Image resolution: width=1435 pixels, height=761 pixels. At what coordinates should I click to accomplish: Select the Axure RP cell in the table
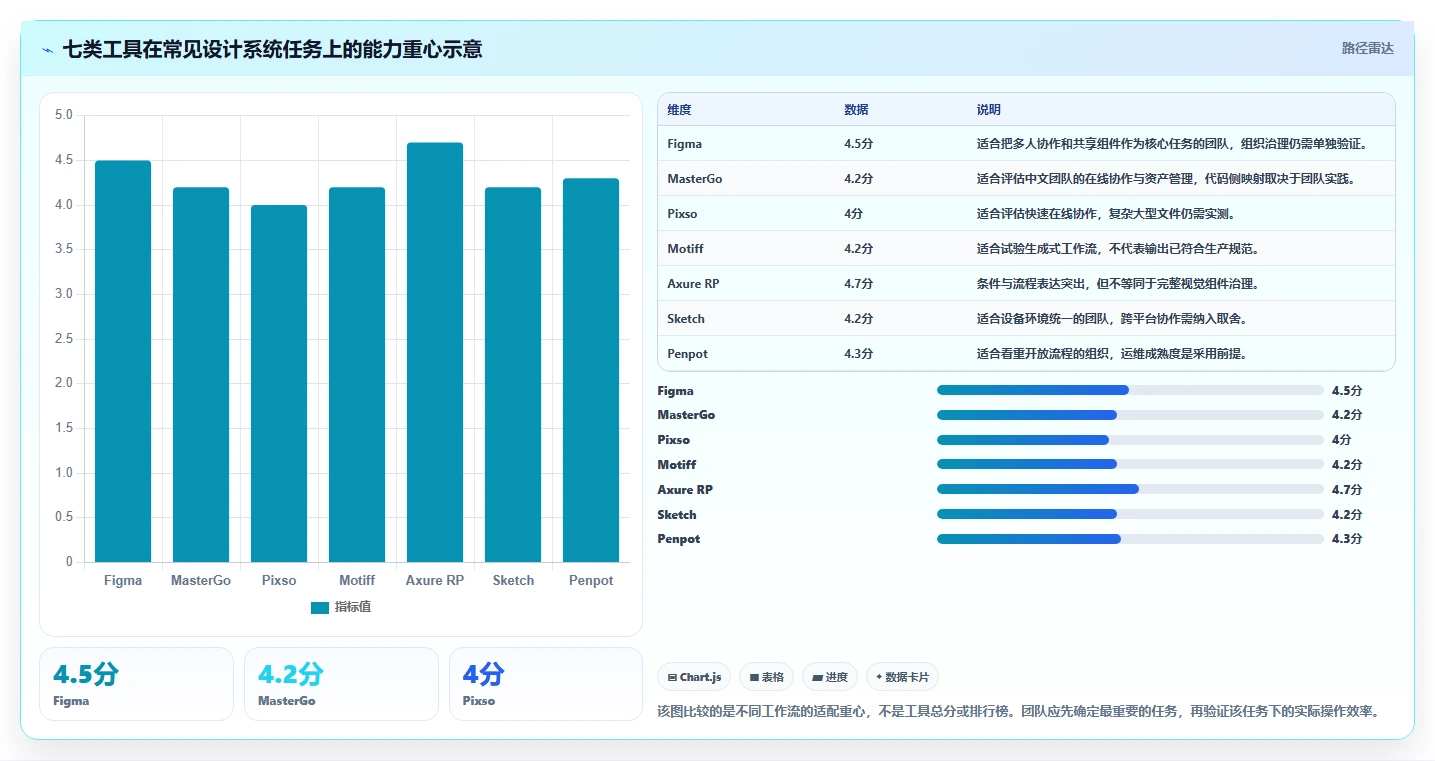point(693,284)
